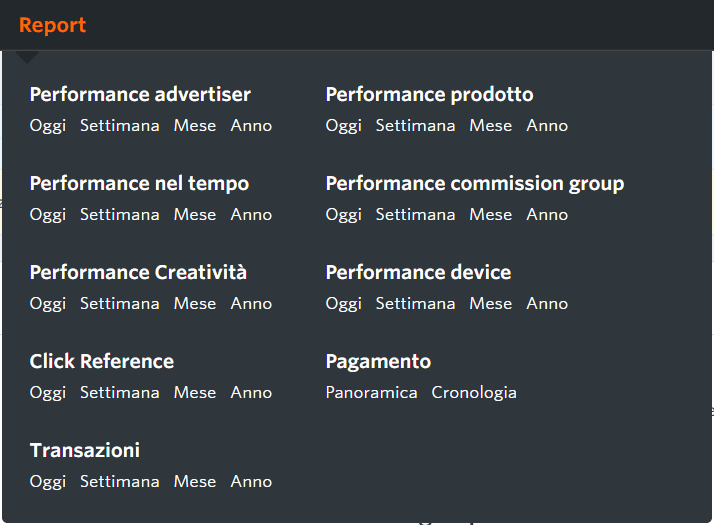Open Performance nel tempo report
This screenshot has width=714, height=525.
139,184
